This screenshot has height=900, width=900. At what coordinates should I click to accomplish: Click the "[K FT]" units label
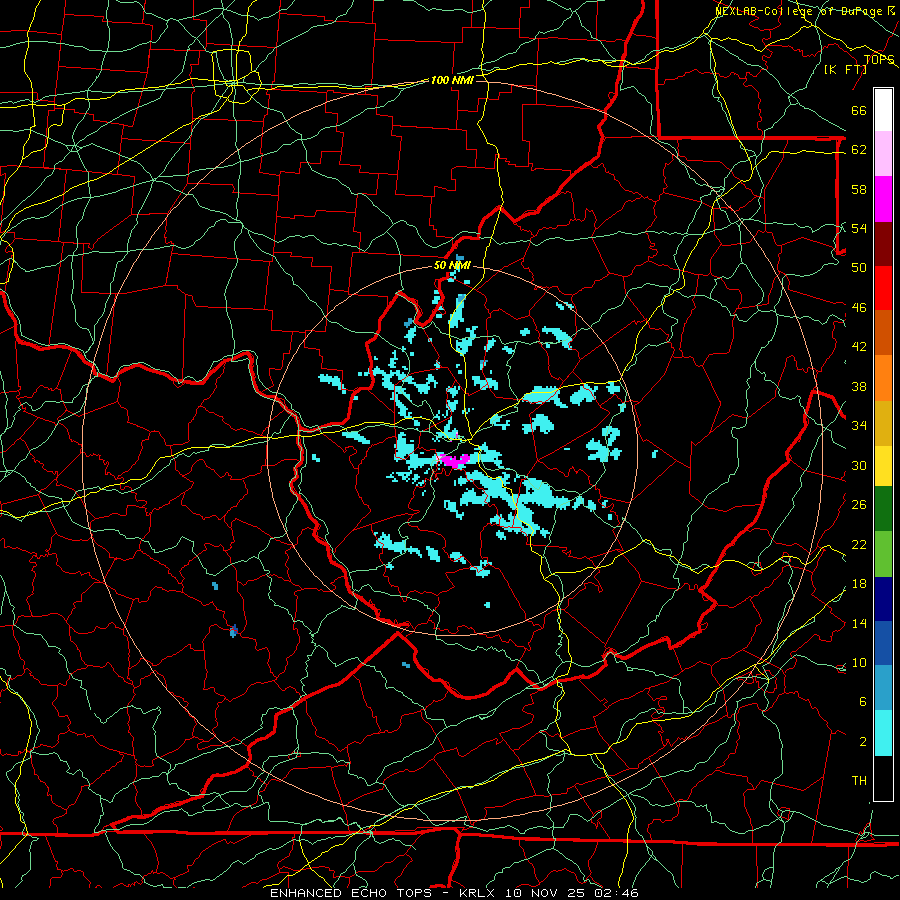(845, 70)
